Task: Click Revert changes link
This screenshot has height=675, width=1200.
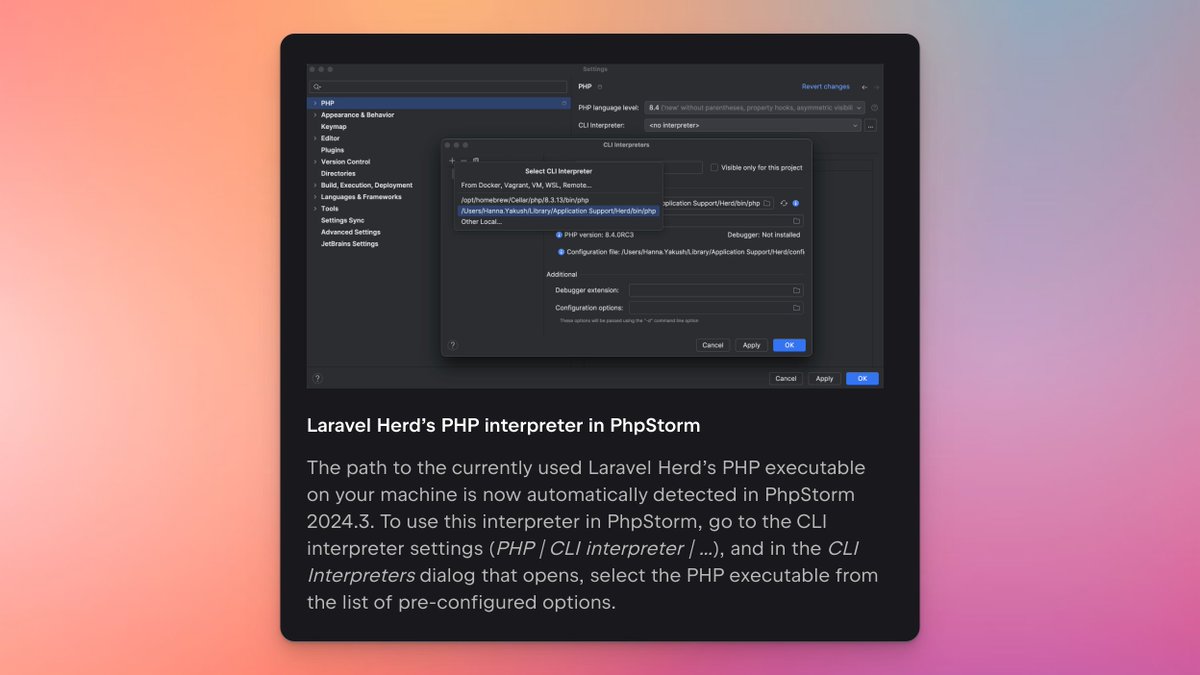Action: pos(825,87)
